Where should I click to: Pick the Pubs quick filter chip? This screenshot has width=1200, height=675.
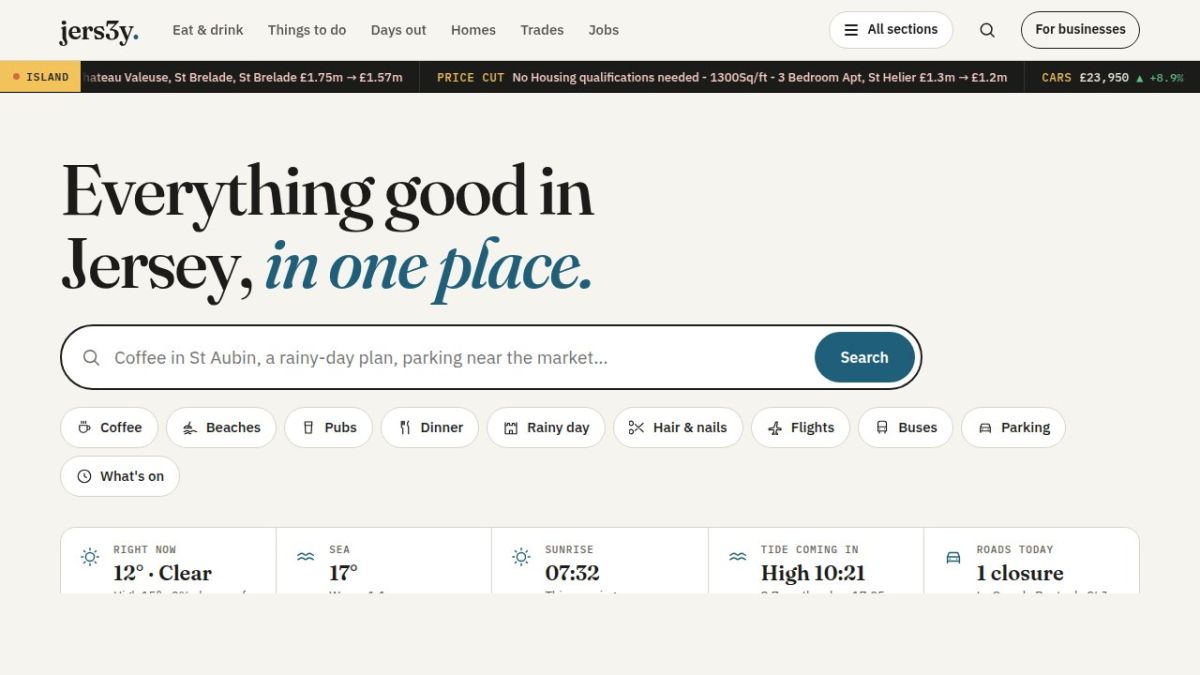[x=328, y=427]
